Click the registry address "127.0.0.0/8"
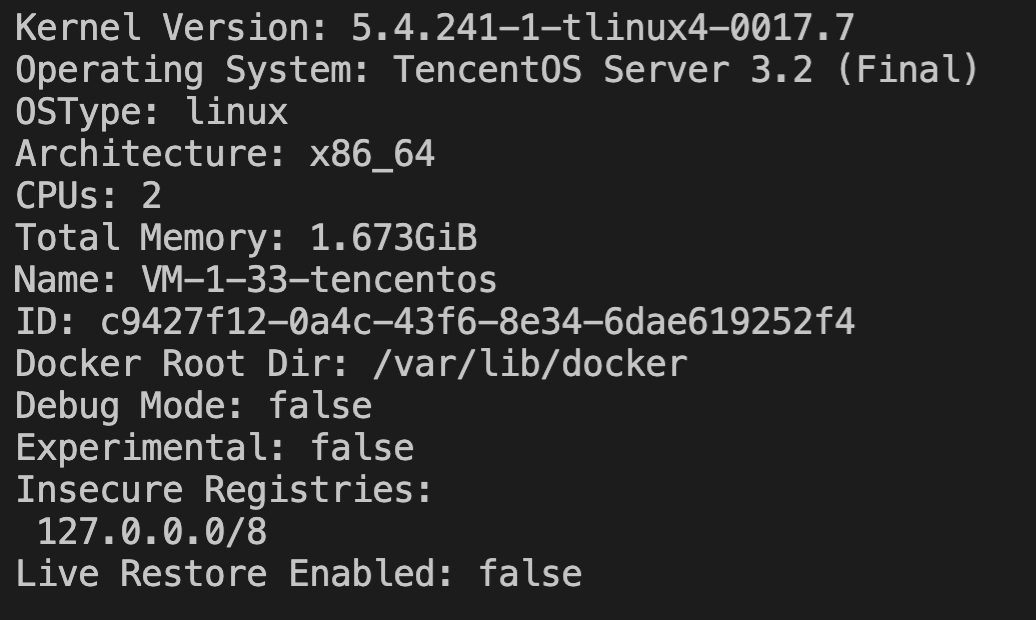The width and height of the screenshot is (1036, 620). click(x=151, y=532)
